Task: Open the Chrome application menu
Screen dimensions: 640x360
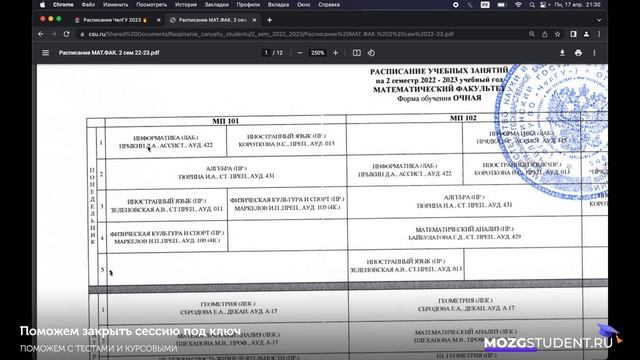Action: [x=63, y=5]
